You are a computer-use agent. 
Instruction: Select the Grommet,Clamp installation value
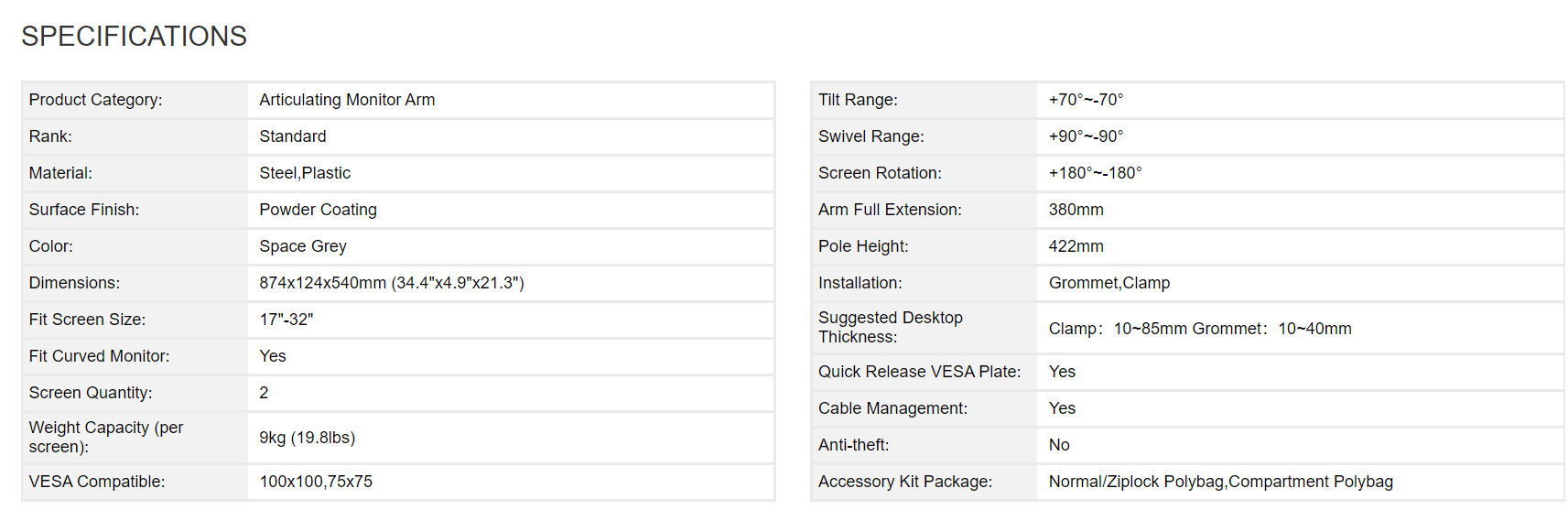click(x=1108, y=283)
